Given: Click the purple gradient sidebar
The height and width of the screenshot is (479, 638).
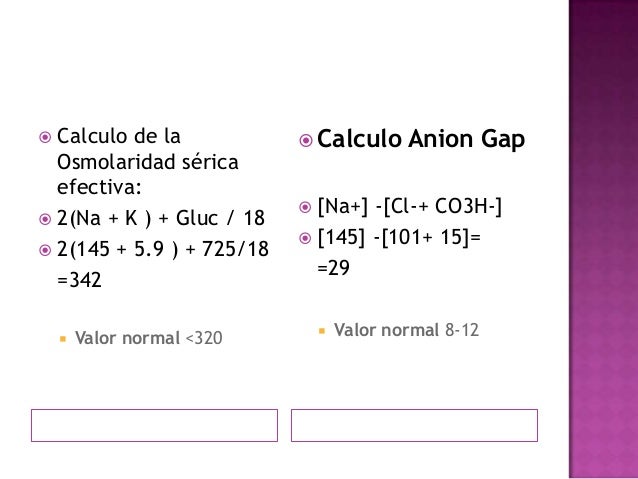Looking at the screenshot, I should tap(603, 239).
